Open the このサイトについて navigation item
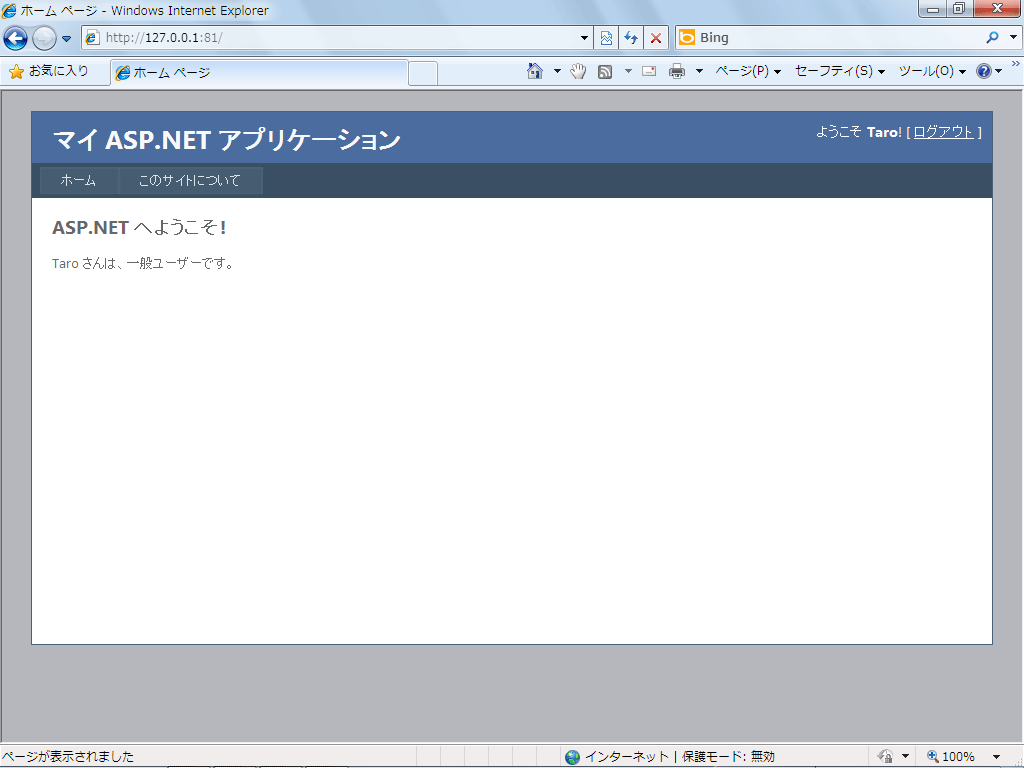Image resolution: width=1024 pixels, height=768 pixels. [190, 180]
